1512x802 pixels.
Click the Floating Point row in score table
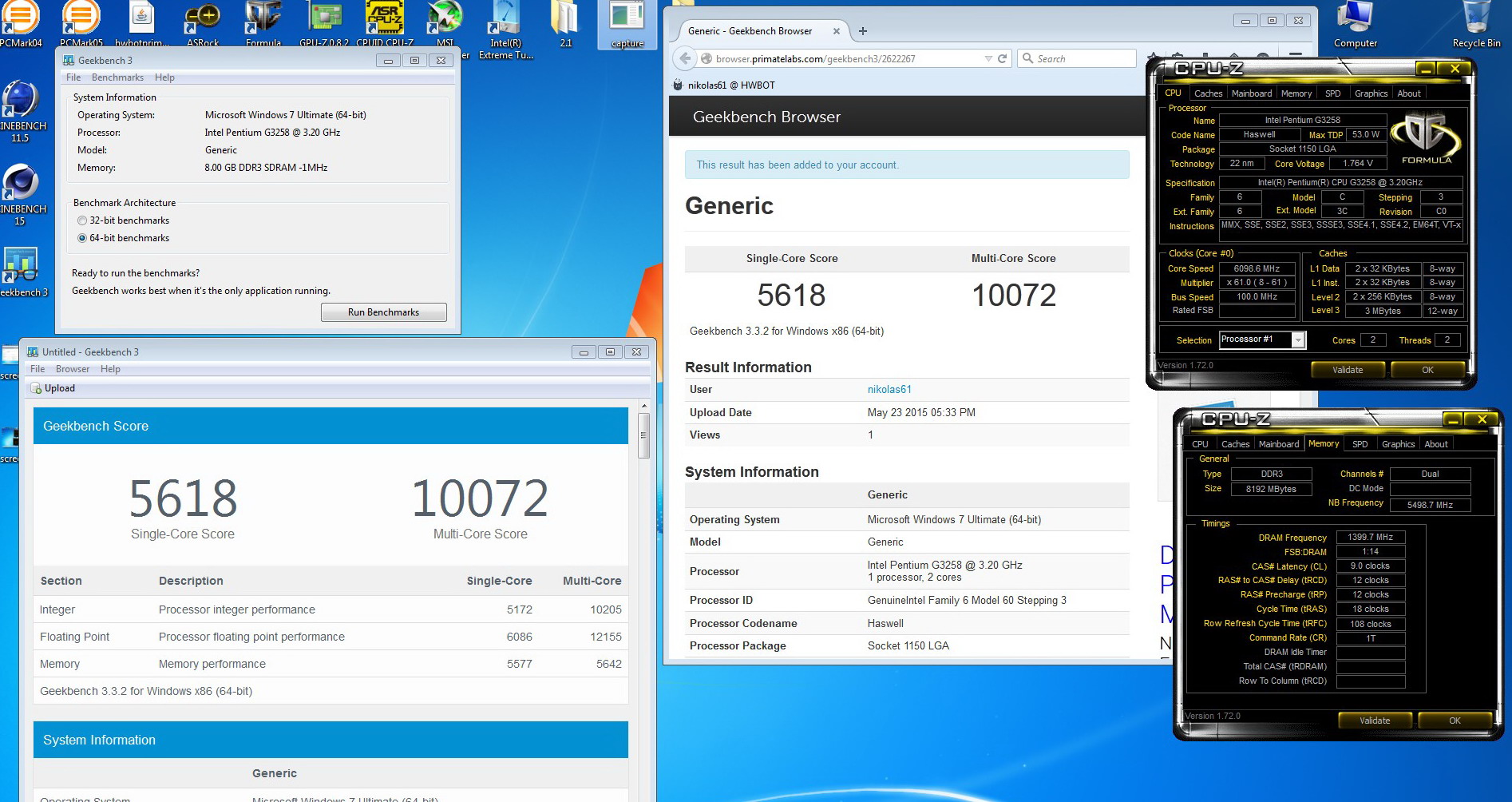coord(331,637)
